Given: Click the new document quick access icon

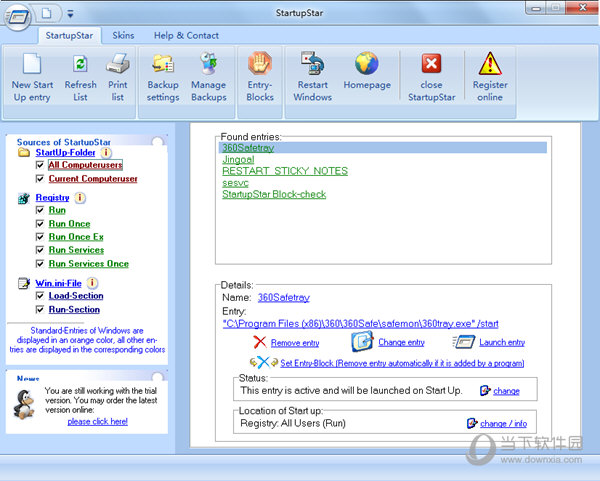Looking at the screenshot, I should [47, 14].
